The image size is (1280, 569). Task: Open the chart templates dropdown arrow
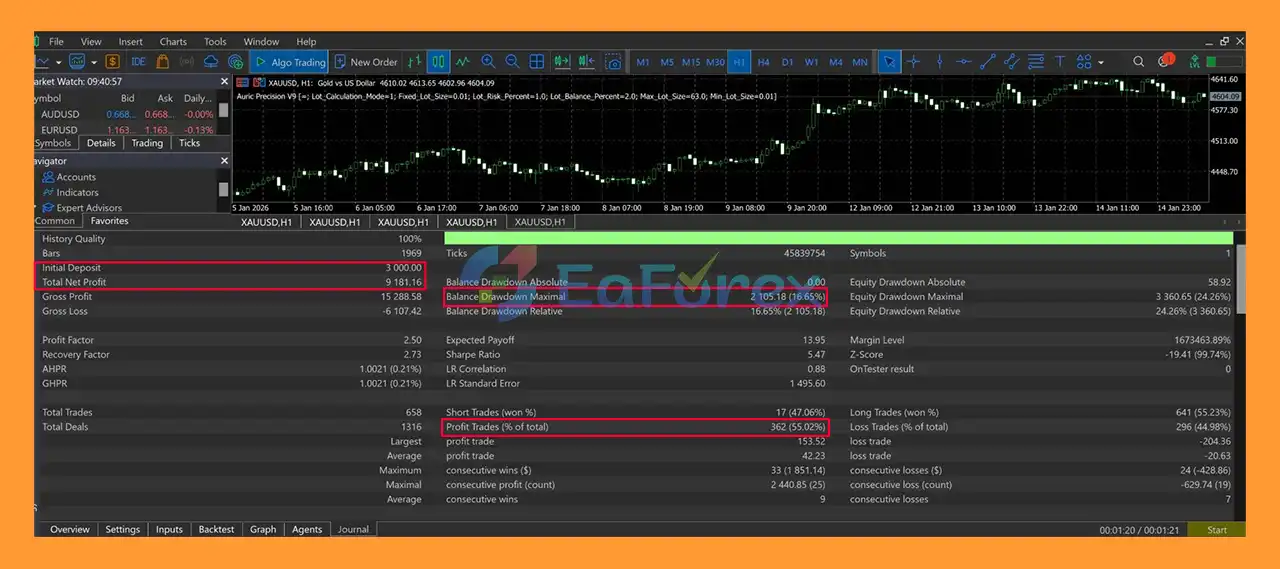tap(92, 62)
